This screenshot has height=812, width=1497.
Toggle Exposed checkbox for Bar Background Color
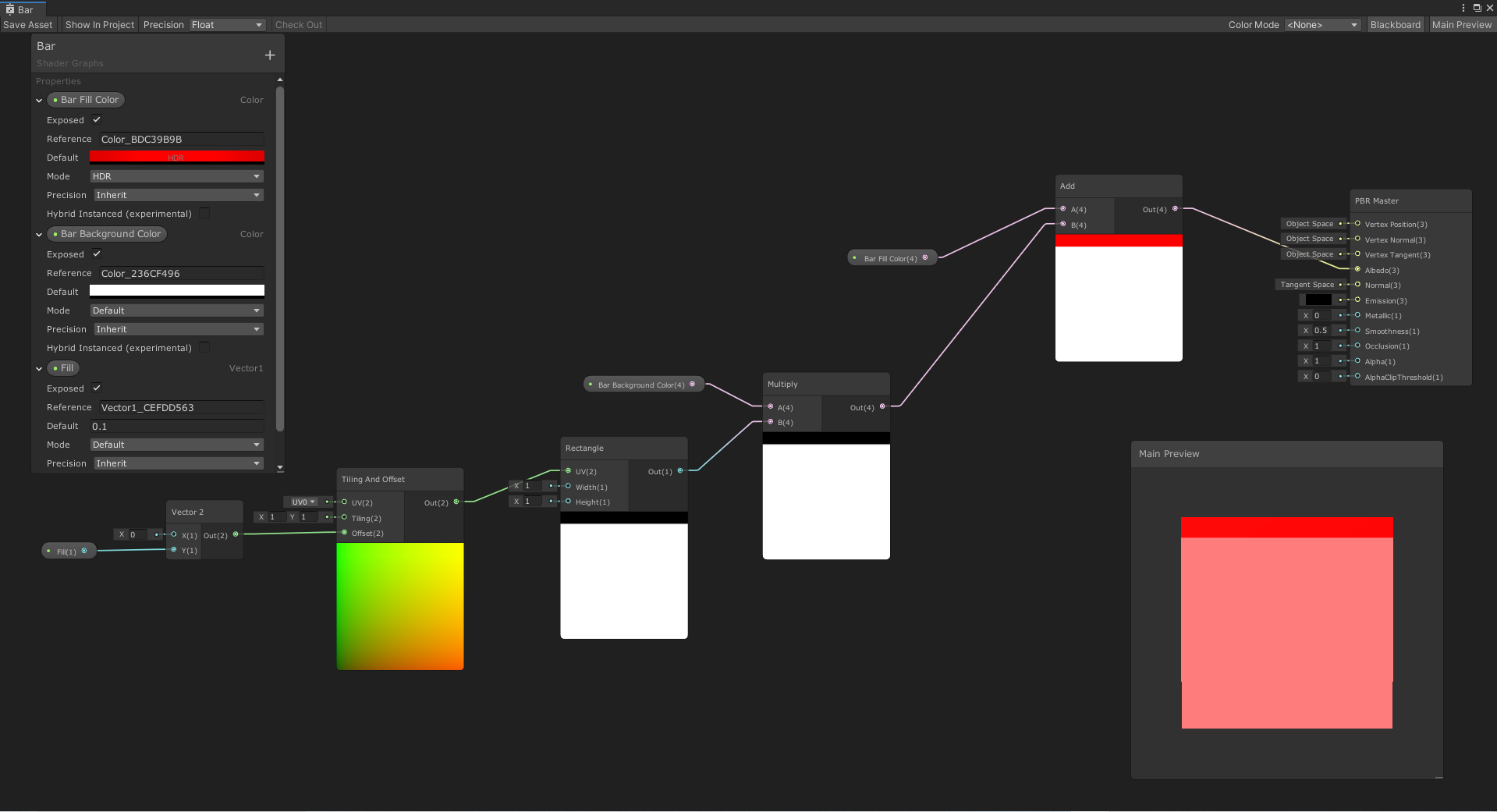pyautogui.click(x=97, y=254)
